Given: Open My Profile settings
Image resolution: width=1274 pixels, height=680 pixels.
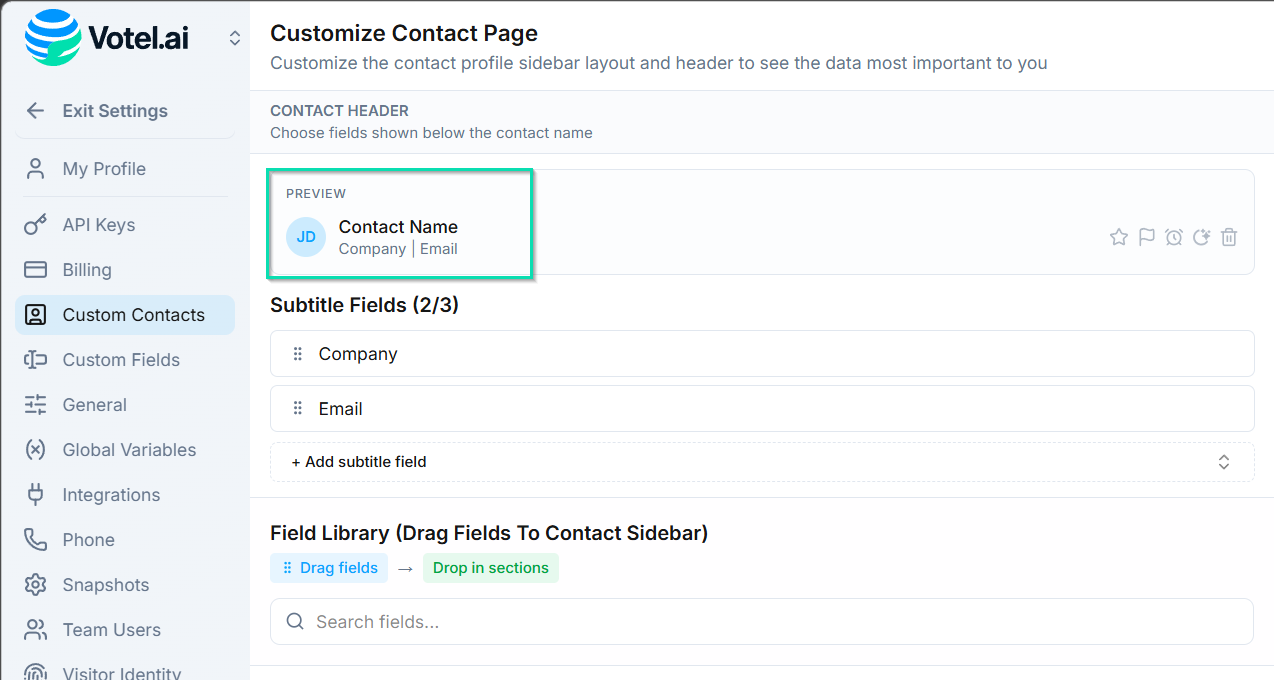Looking at the screenshot, I should click(104, 169).
